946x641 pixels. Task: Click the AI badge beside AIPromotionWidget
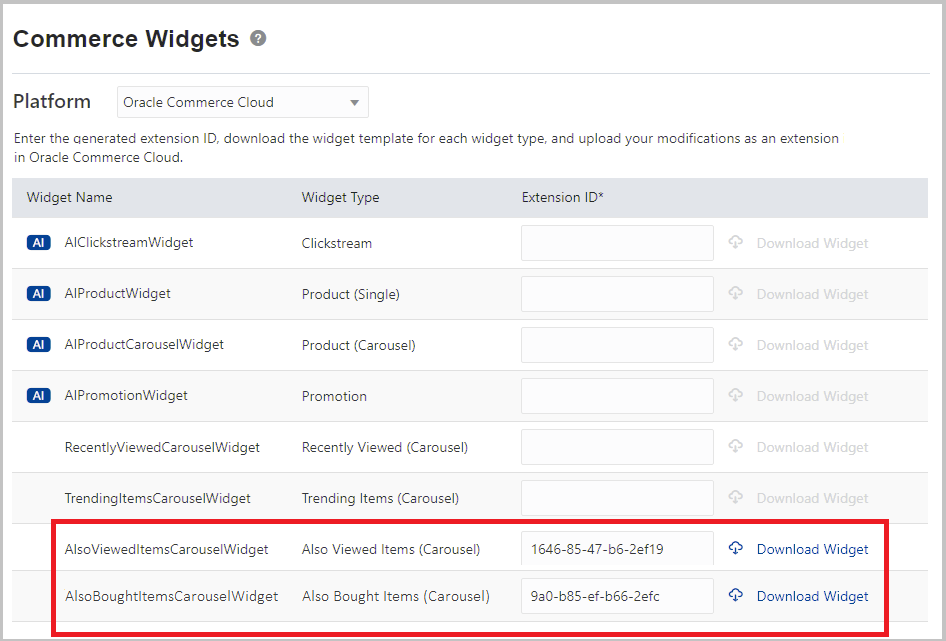coord(39,396)
